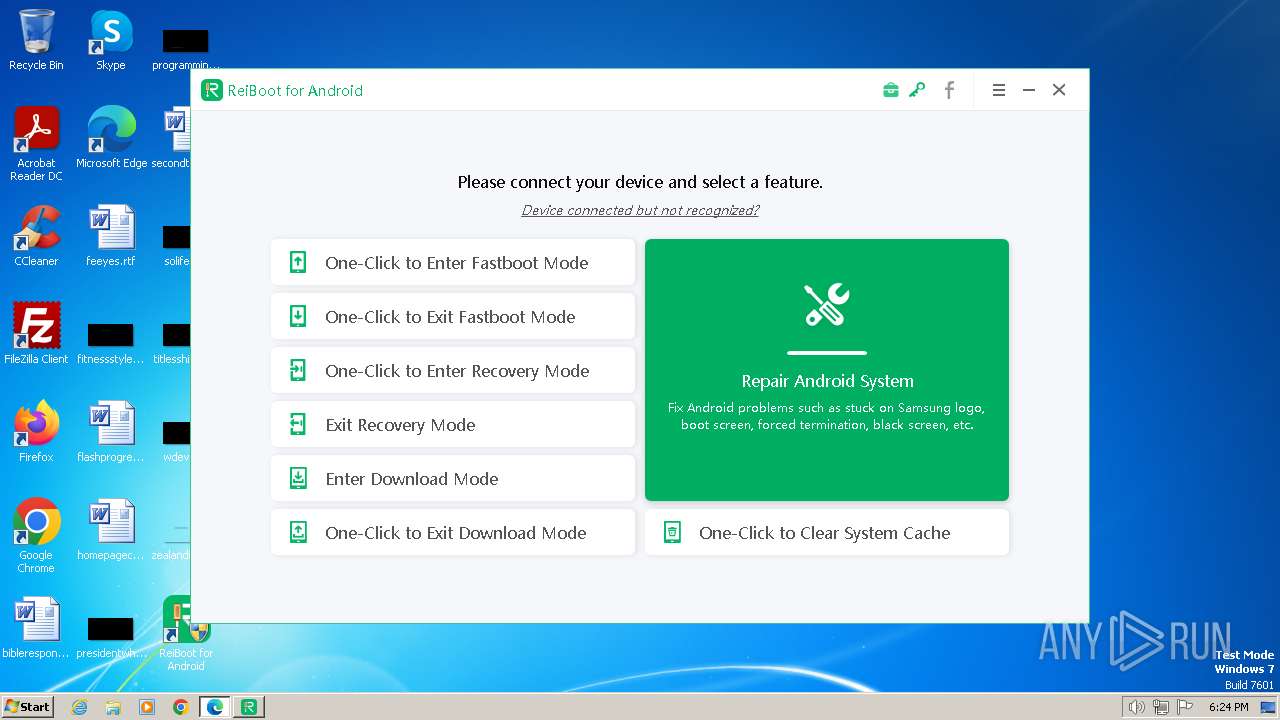Open Google Chrome desktop shortcut
1280x720 pixels.
pos(36,535)
